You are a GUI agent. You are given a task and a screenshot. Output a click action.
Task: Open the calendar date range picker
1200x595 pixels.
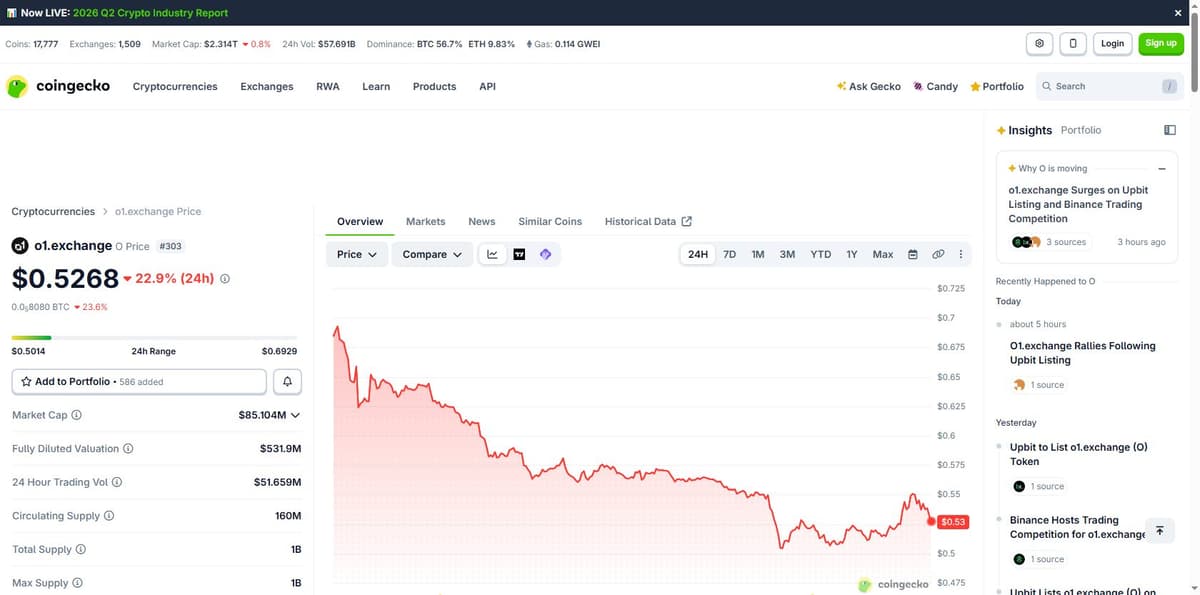(912, 254)
